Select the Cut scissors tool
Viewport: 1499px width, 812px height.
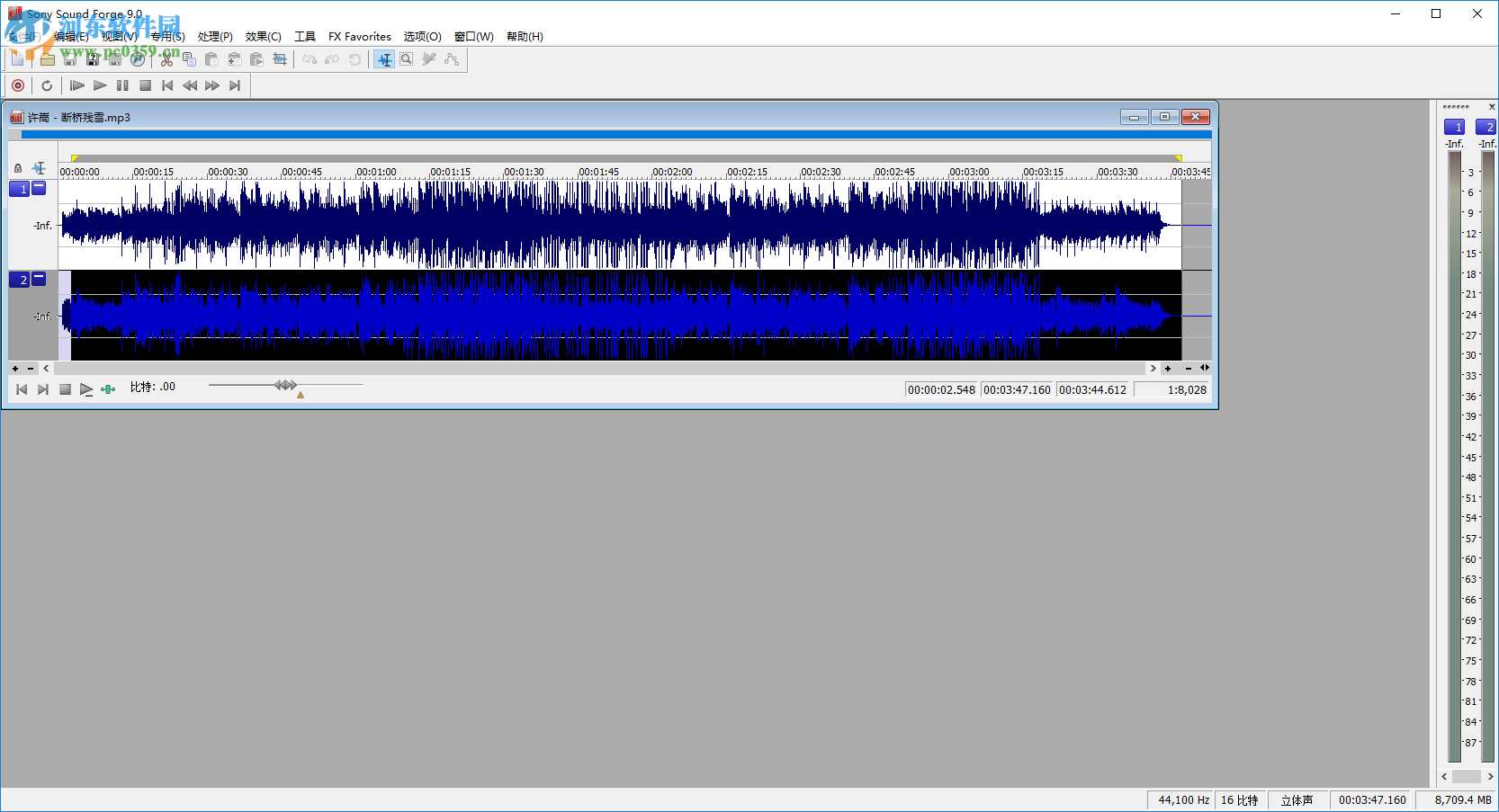(166, 59)
